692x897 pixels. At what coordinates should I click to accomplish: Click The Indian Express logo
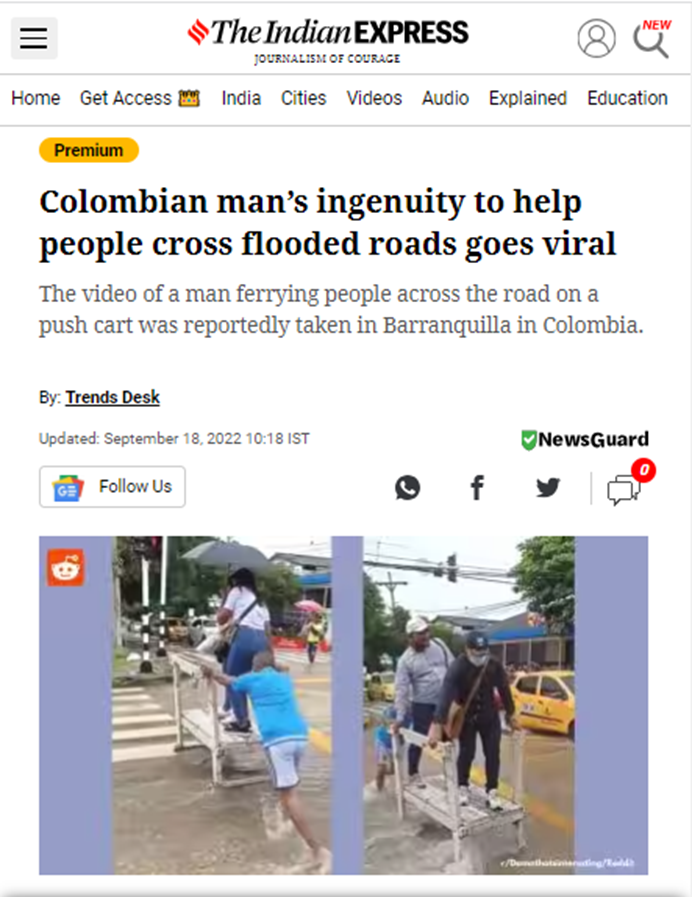(328, 40)
